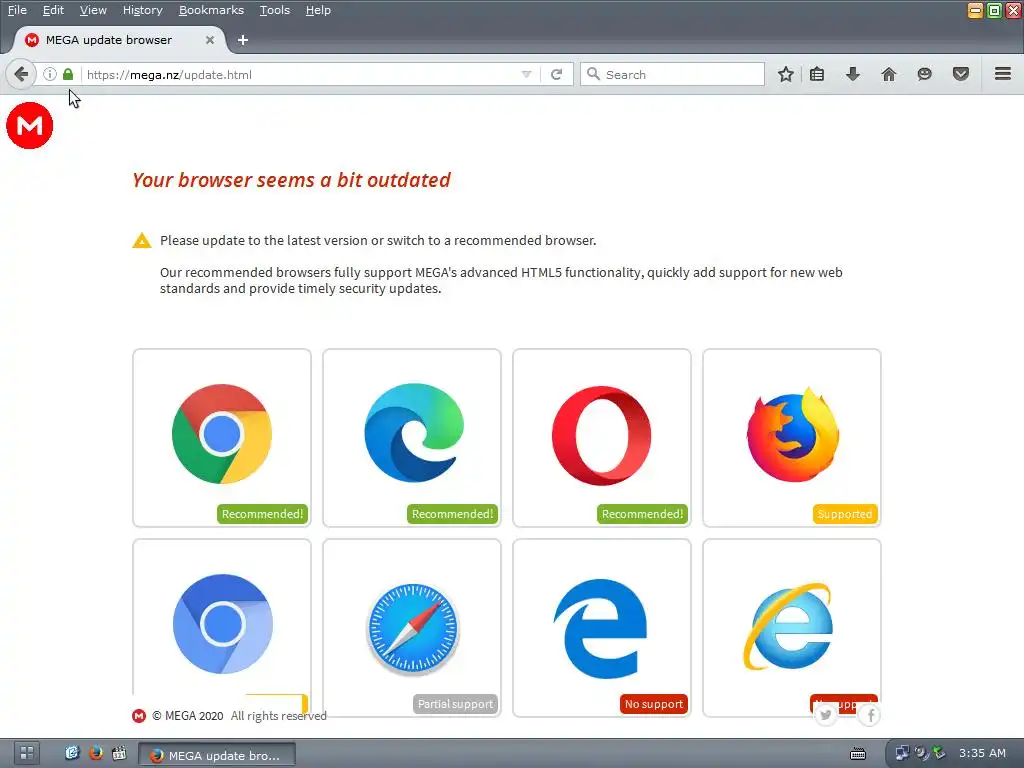Open the View menu

[x=93, y=10]
